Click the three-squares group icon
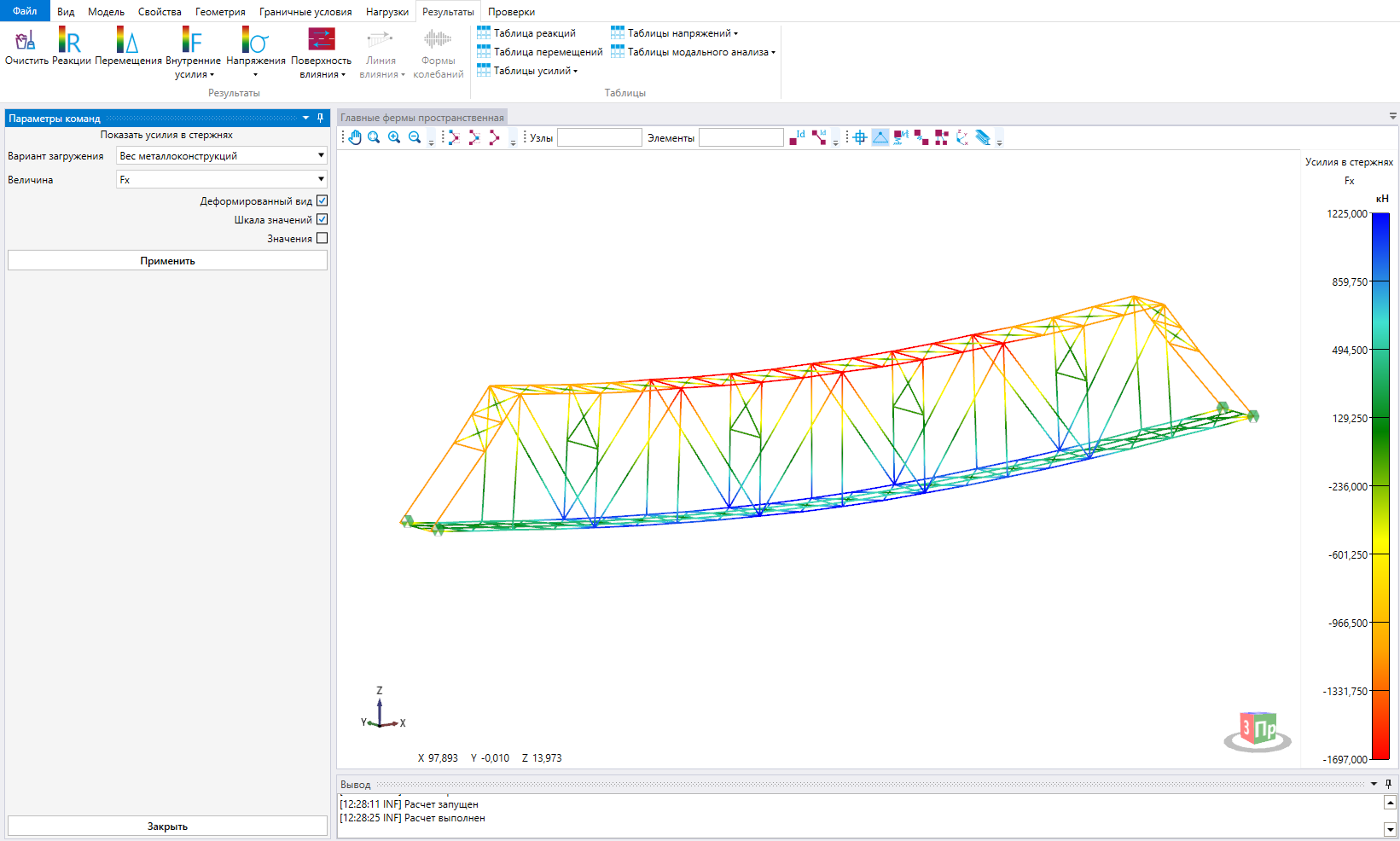1400x841 pixels. [x=942, y=137]
